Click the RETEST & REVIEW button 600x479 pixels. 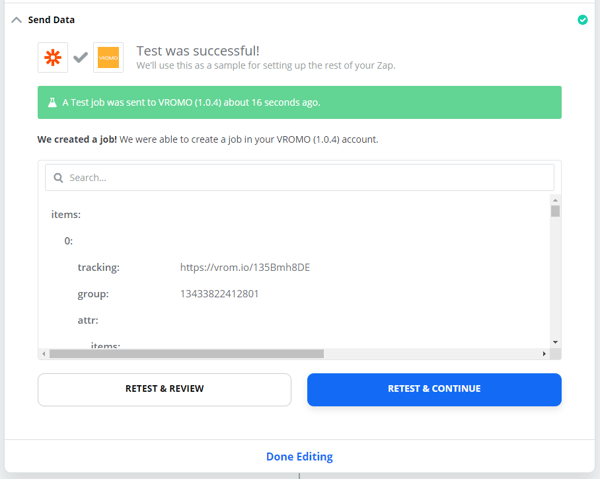point(165,389)
